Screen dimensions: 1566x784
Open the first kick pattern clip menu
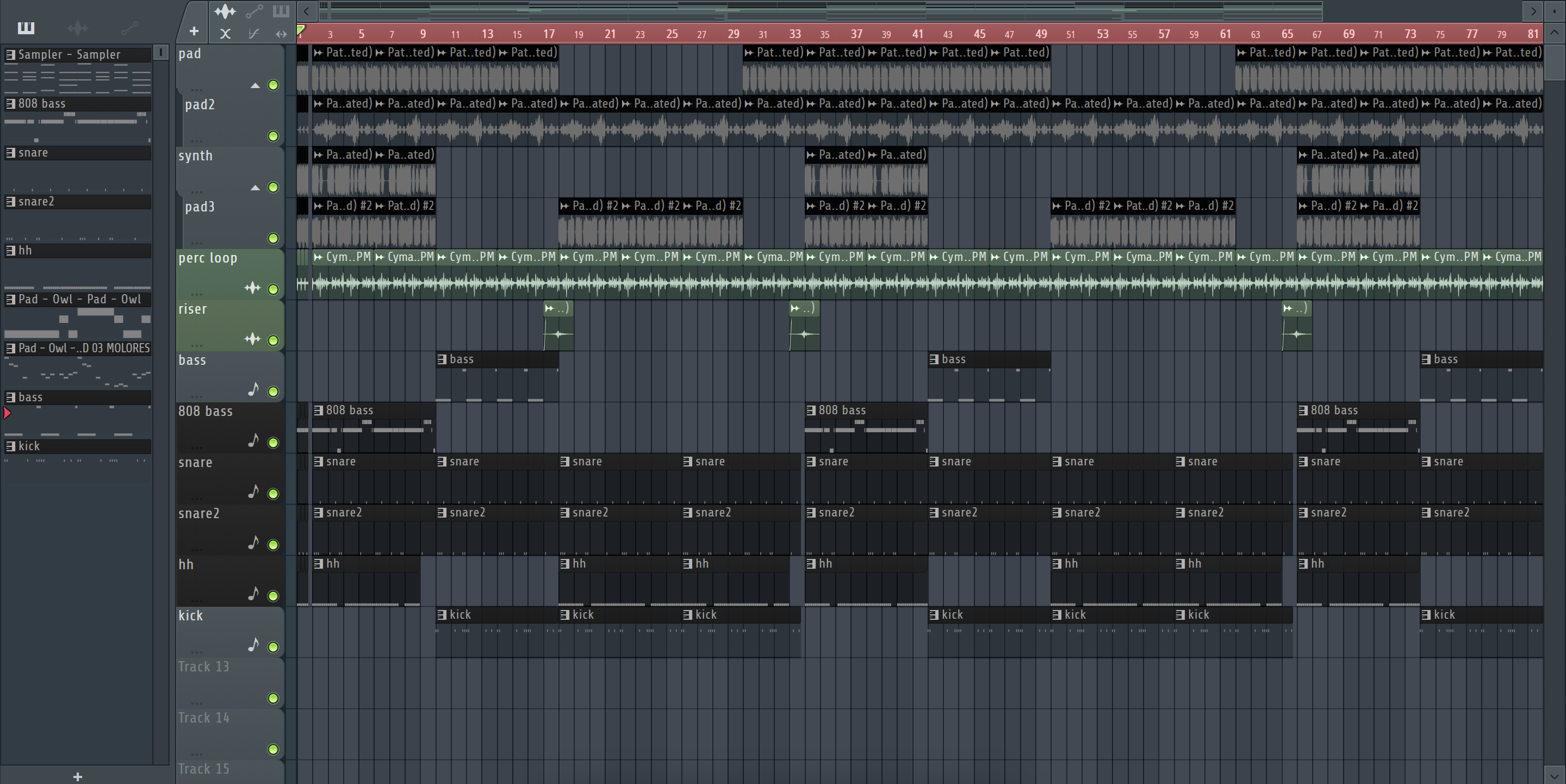coord(442,614)
